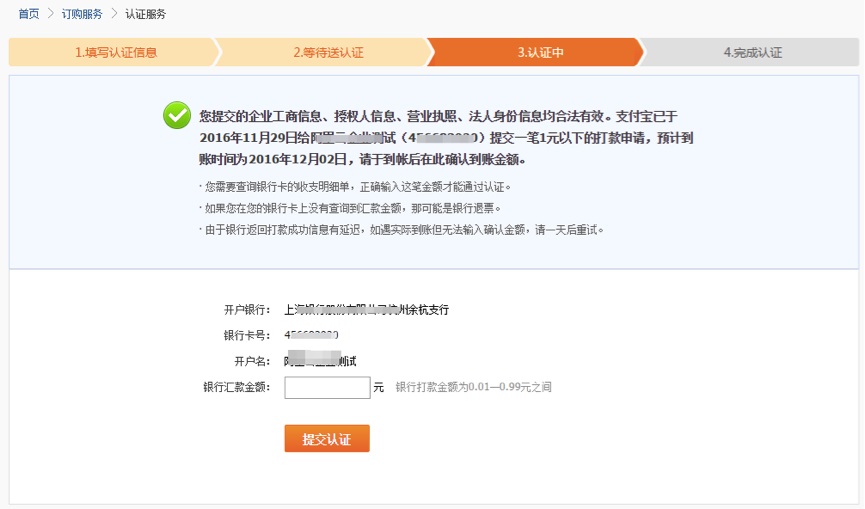Click the breadcrumb arrow after 首页
Image resolution: width=865 pixels, height=509 pixels.
[50, 14]
